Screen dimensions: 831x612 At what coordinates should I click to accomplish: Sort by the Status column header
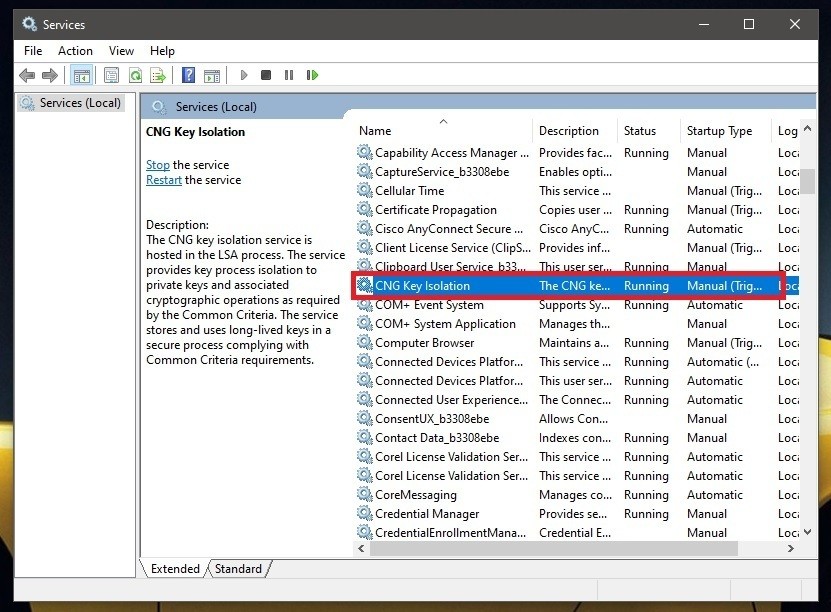coord(640,131)
